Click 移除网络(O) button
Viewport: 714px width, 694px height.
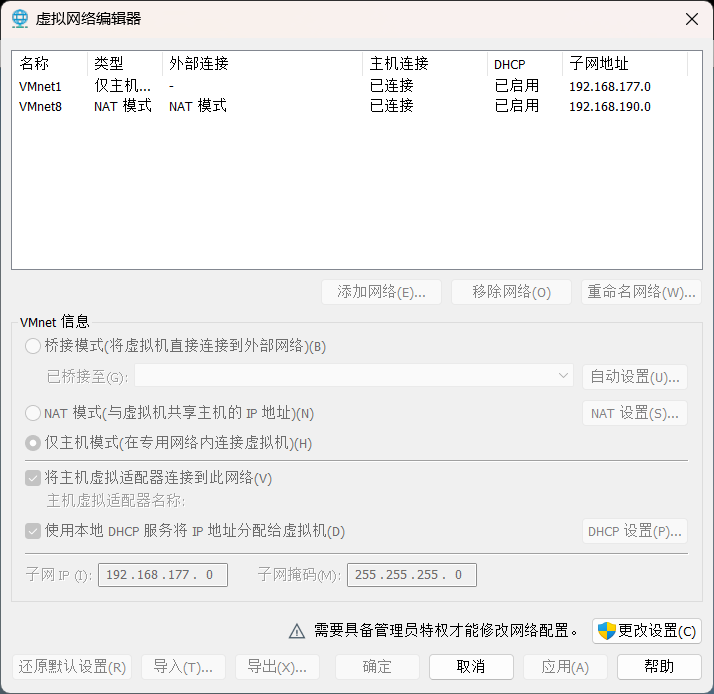pos(511,292)
